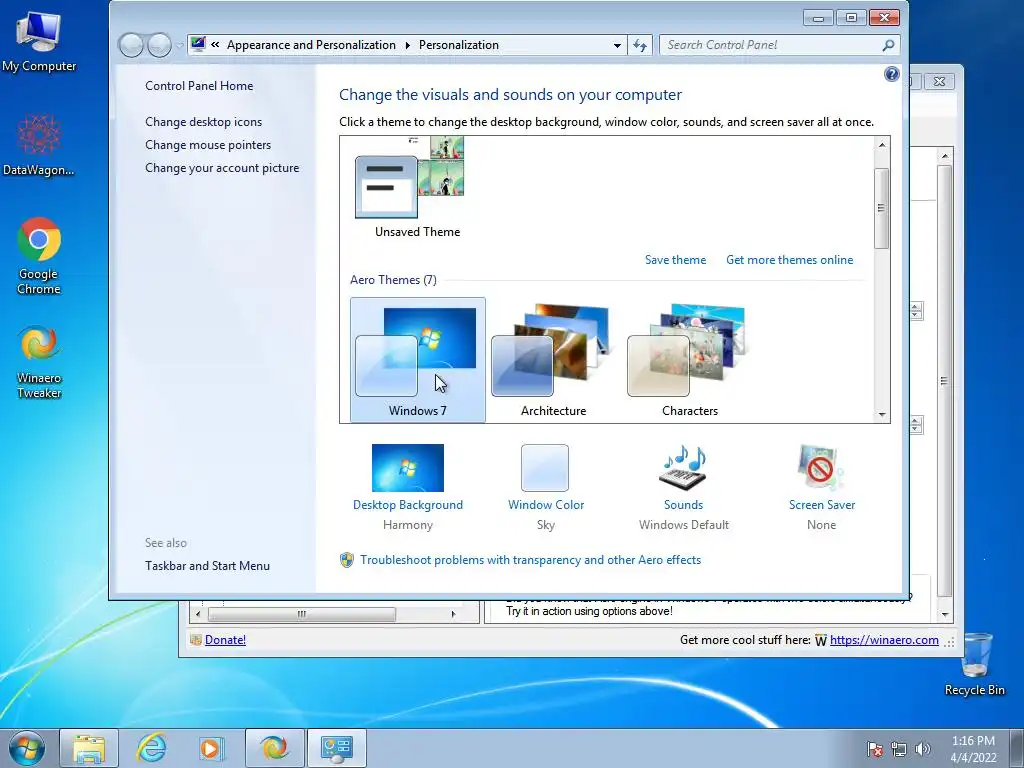Open recent pages dropdown arrow

(x=179, y=46)
